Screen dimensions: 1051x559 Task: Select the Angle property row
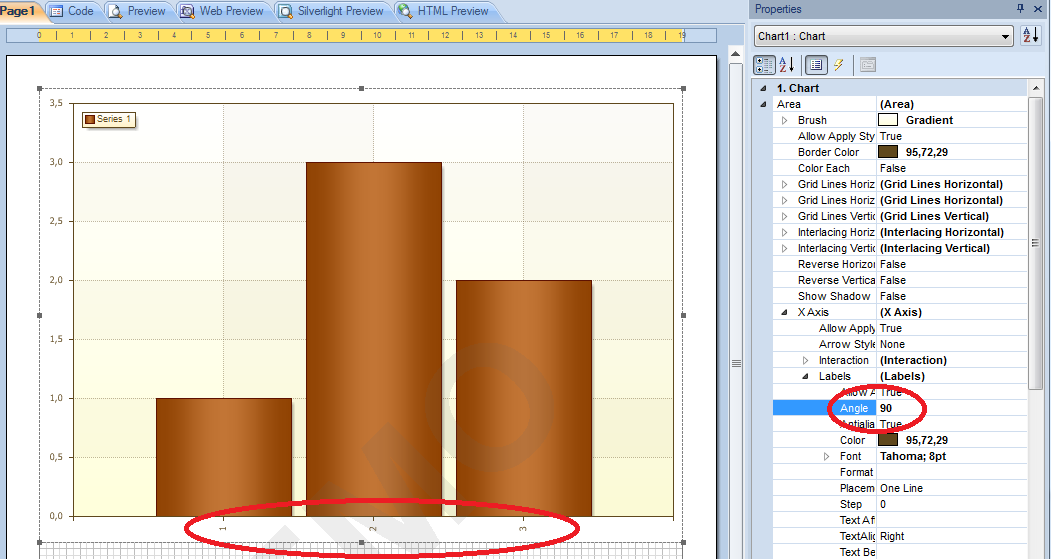coord(900,408)
